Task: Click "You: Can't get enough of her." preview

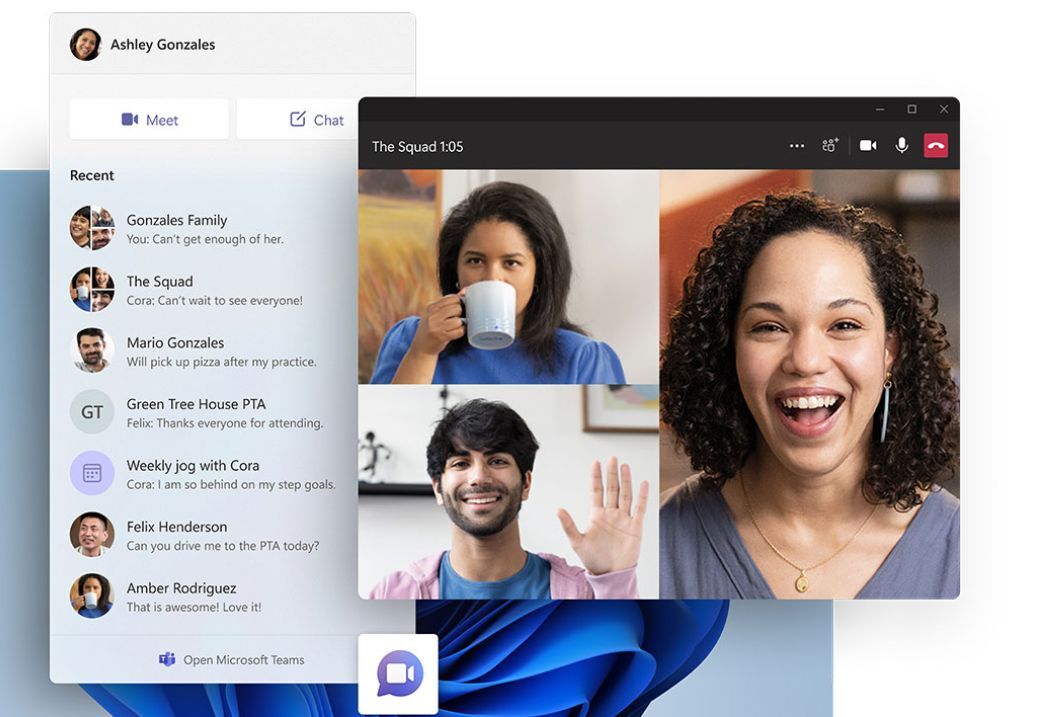Action: pyautogui.click(x=205, y=239)
